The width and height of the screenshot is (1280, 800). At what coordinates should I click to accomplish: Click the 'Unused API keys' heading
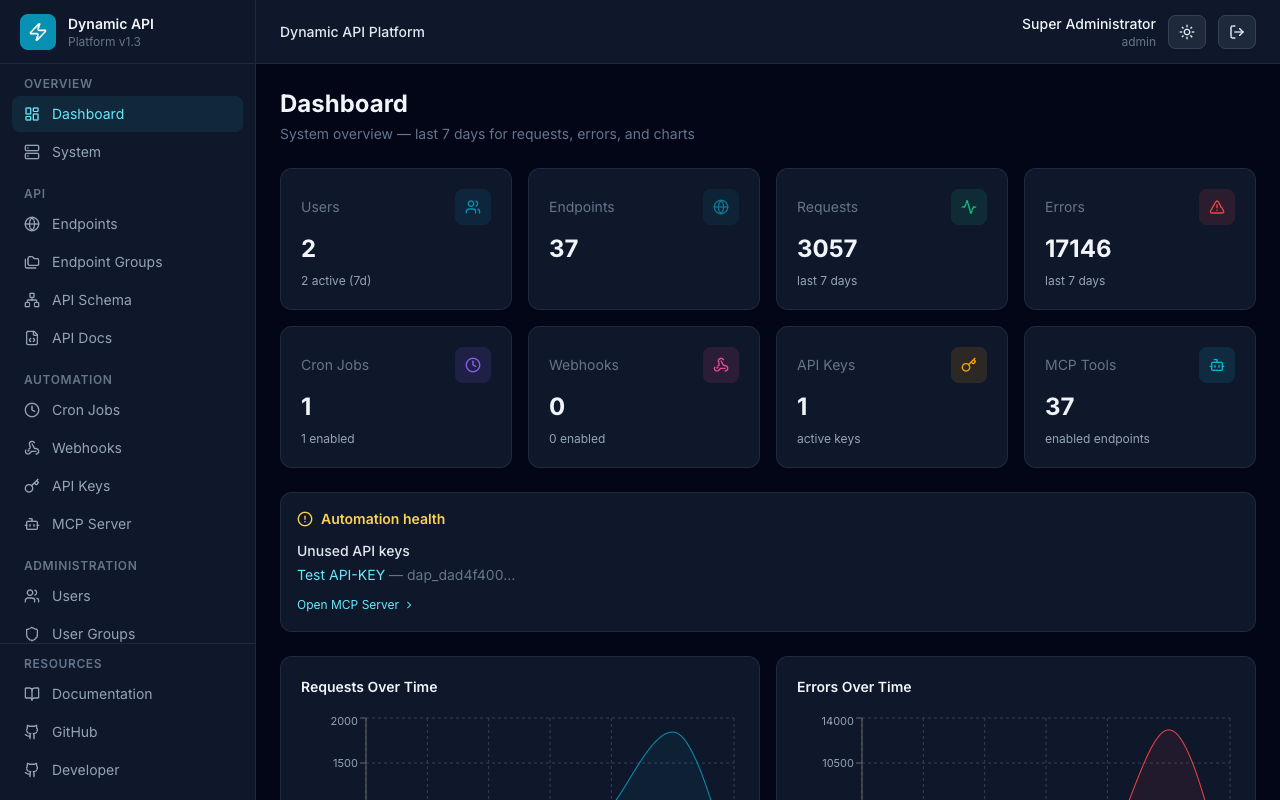click(353, 551)
